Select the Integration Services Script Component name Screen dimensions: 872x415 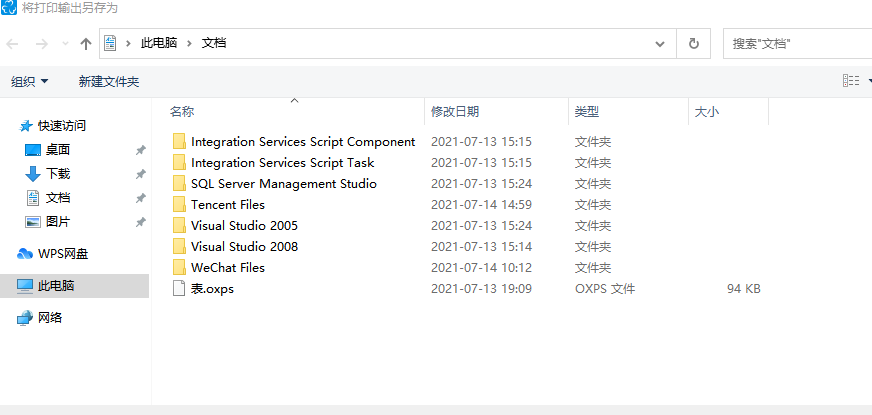point(303,142)
